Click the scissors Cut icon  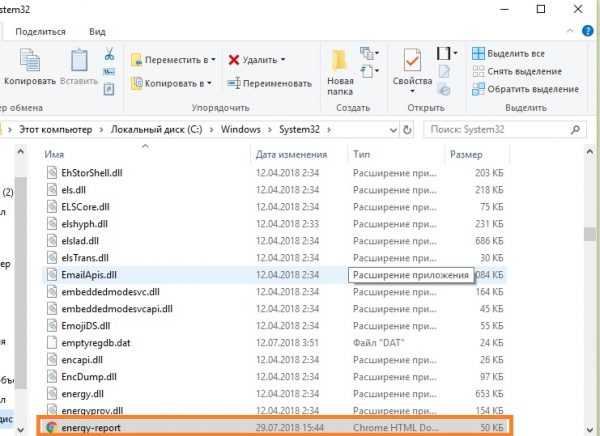(x=109, y=53)
